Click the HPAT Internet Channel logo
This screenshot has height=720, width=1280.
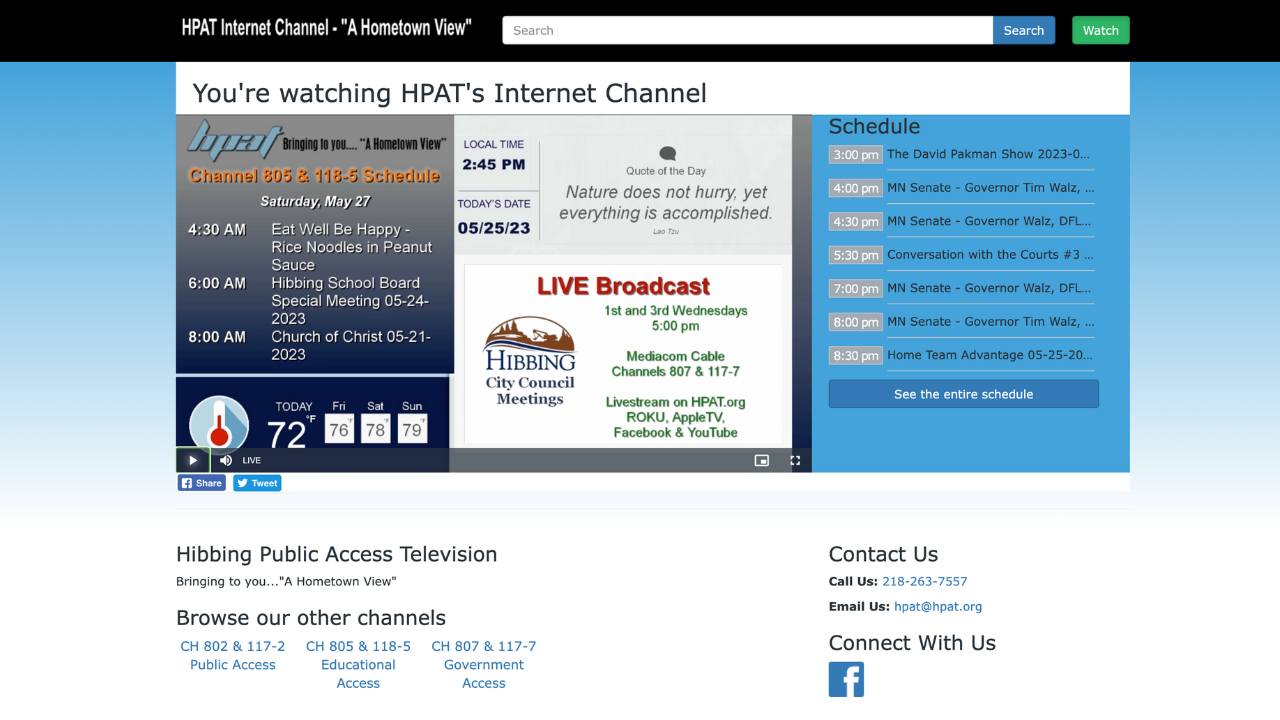coord(324,28)
